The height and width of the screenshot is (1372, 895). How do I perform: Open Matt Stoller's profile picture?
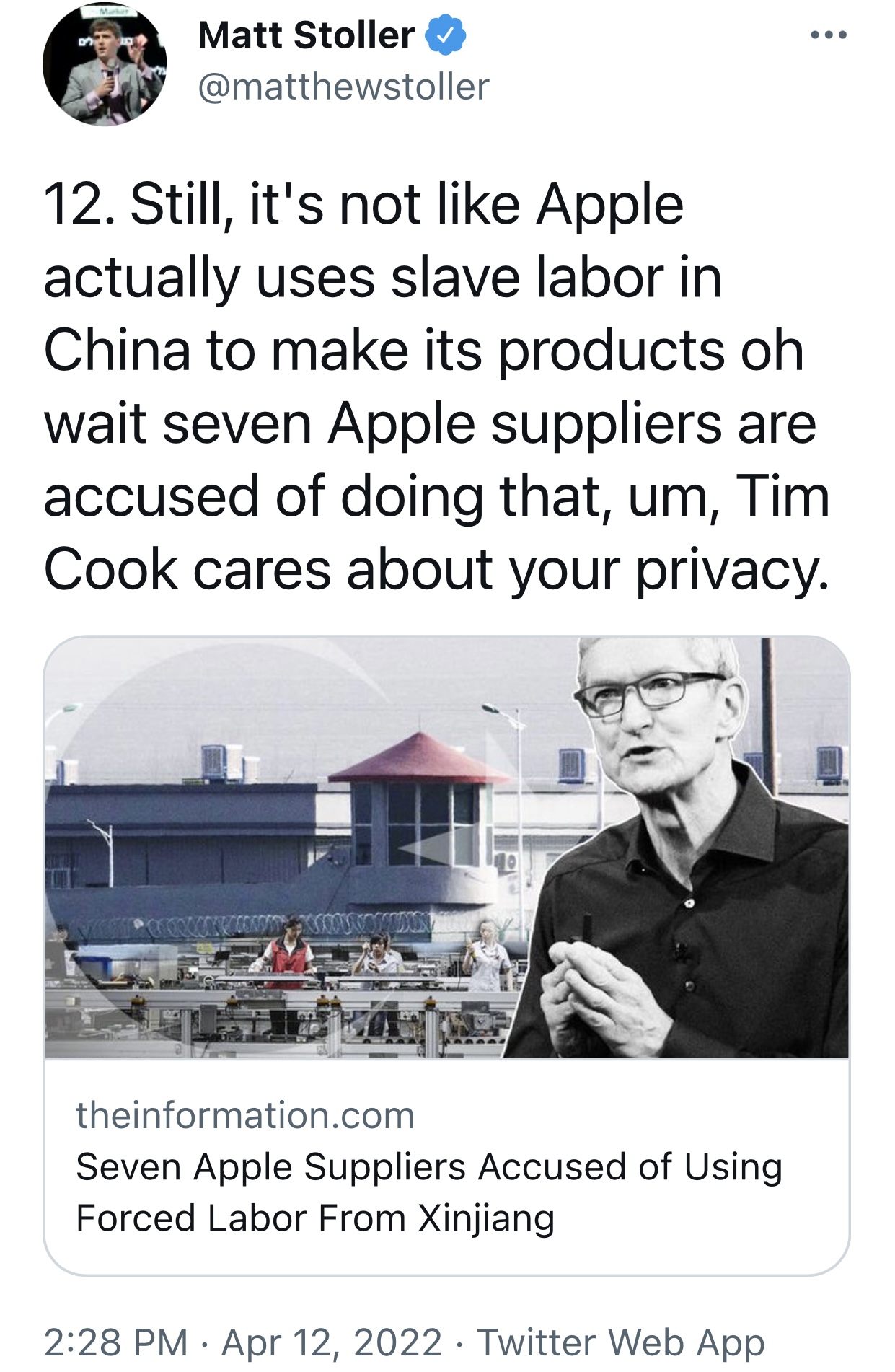[105, 64]
